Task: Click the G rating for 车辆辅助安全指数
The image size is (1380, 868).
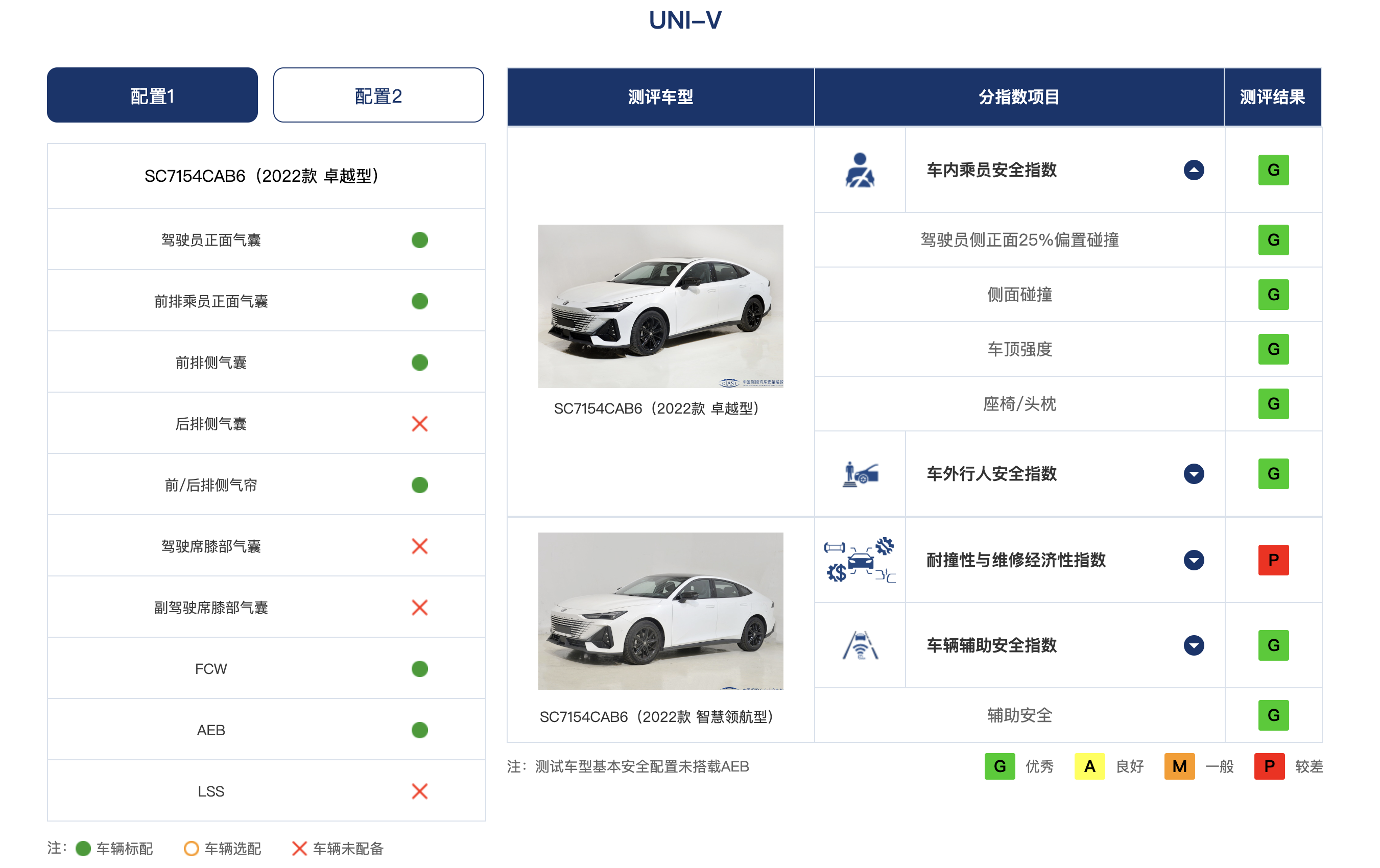Action: tap(1273, 646)
